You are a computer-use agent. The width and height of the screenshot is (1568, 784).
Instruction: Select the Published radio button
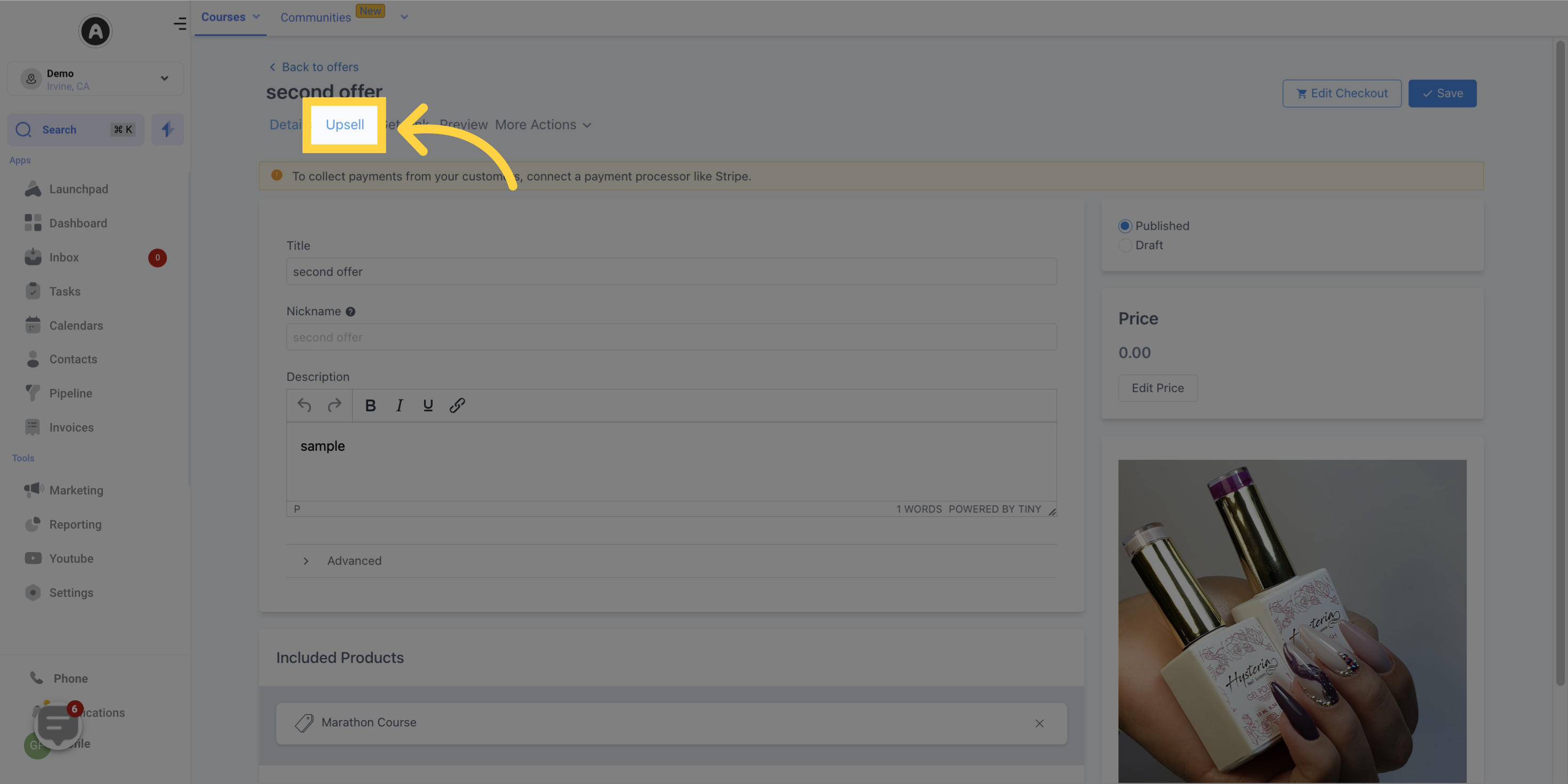[x=1125, y=225]
